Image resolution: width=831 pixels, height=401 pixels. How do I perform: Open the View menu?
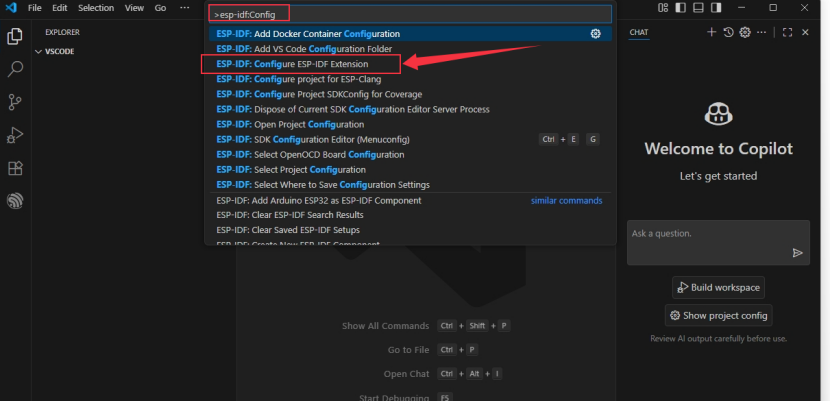134,8
